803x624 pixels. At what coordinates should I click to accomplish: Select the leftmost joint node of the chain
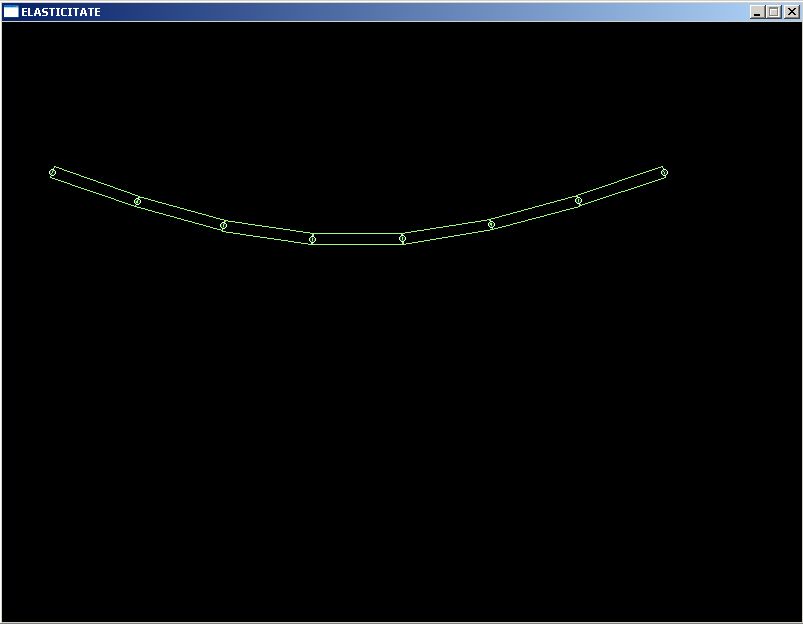[52, 173]
